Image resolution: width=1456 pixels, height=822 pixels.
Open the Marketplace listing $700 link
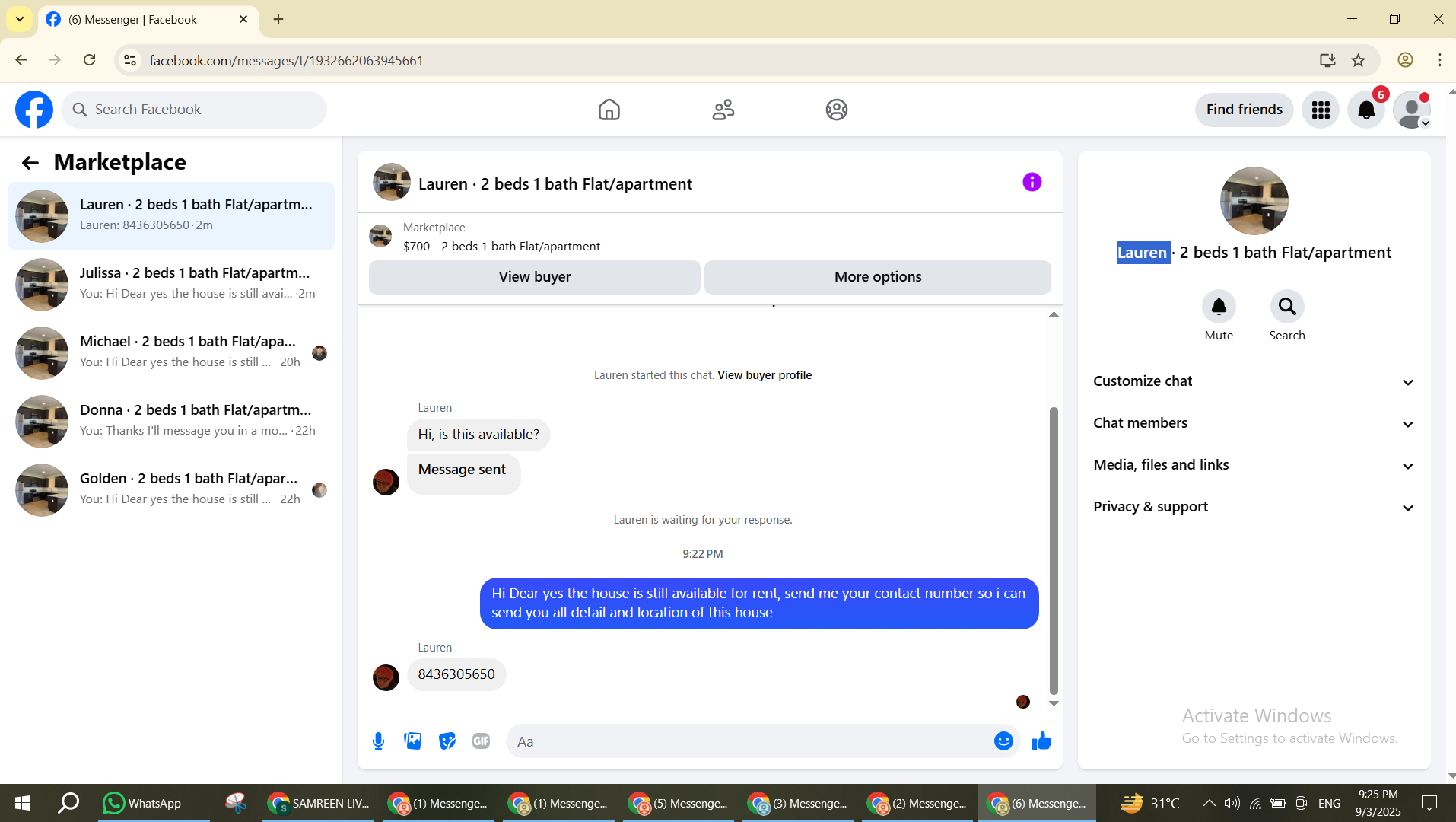tap(501, 247)
